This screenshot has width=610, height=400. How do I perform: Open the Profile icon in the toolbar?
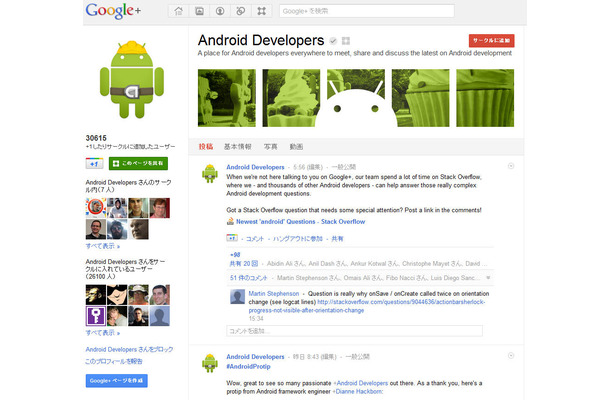click(220, 11)
